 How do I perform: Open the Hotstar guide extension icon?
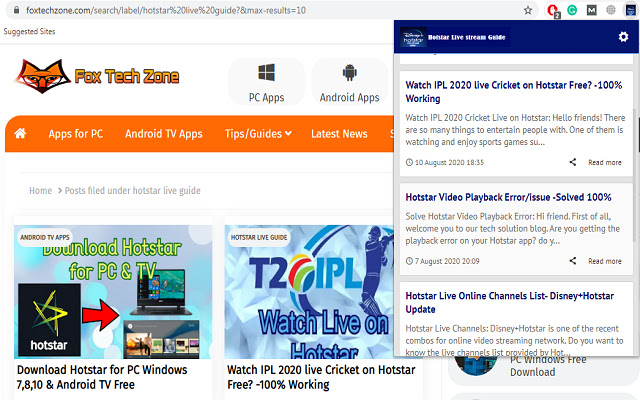tap(631, 10)
